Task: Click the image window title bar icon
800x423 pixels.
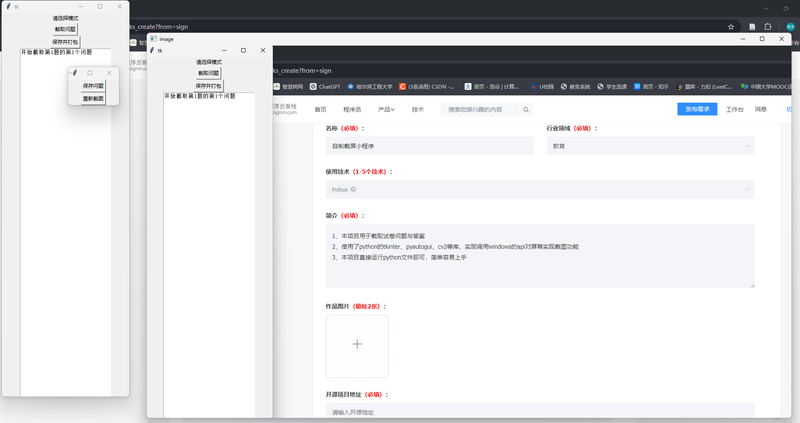Action: pyautogui.click(x=153, y=39)
